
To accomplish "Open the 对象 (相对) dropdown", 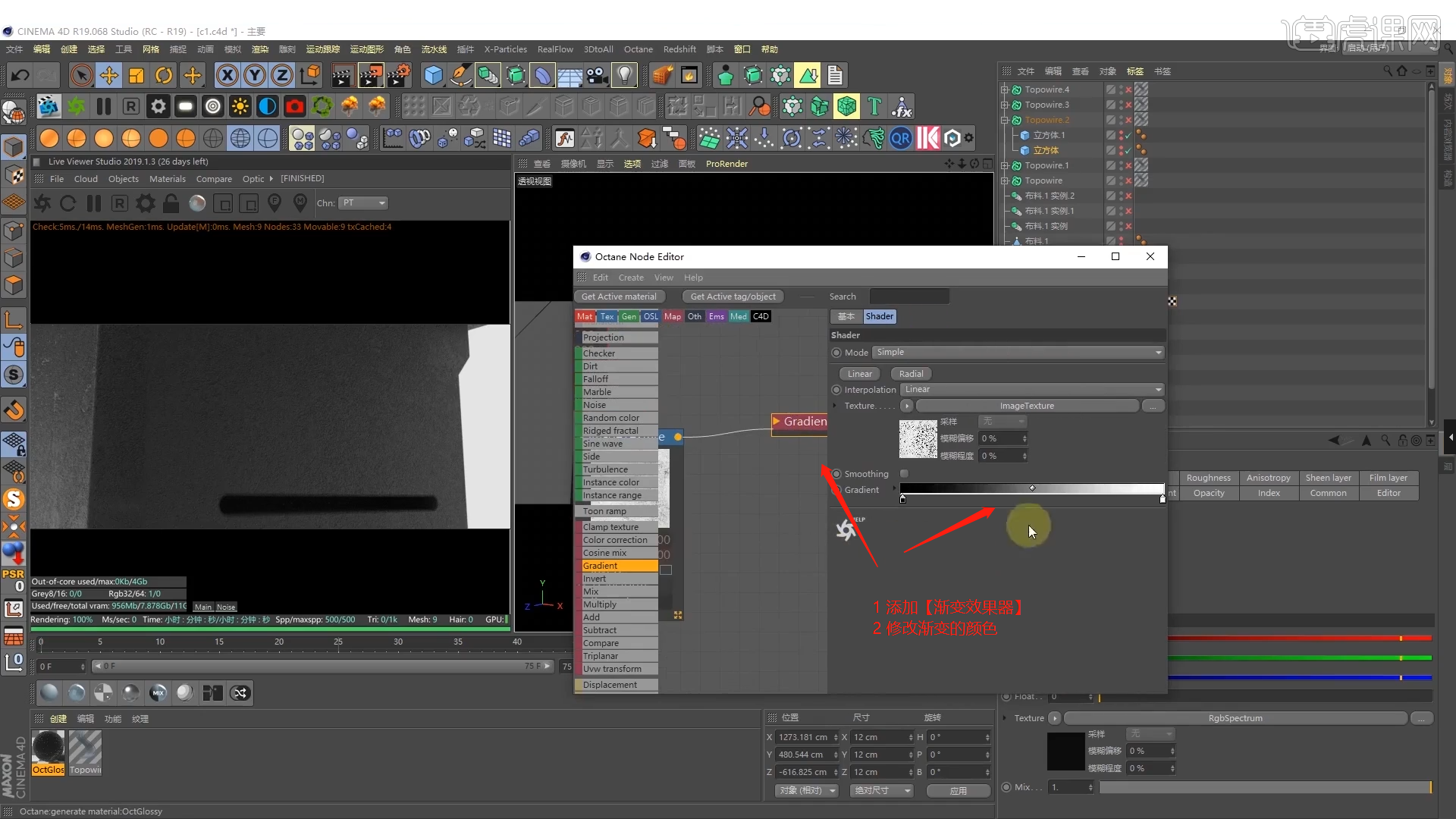I will pos(806,790).
